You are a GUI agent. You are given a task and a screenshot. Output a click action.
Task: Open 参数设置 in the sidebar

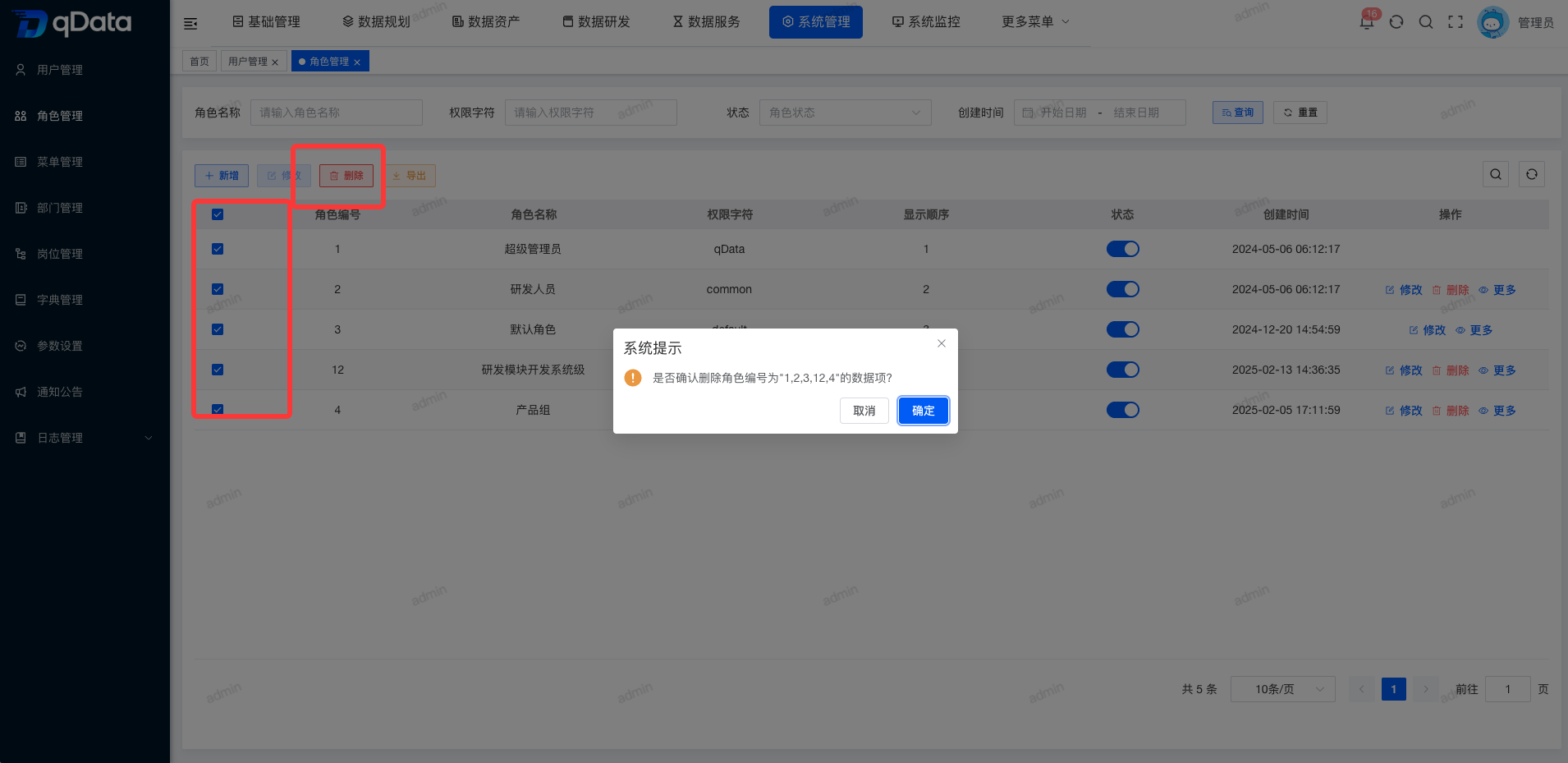pos(85,346)
